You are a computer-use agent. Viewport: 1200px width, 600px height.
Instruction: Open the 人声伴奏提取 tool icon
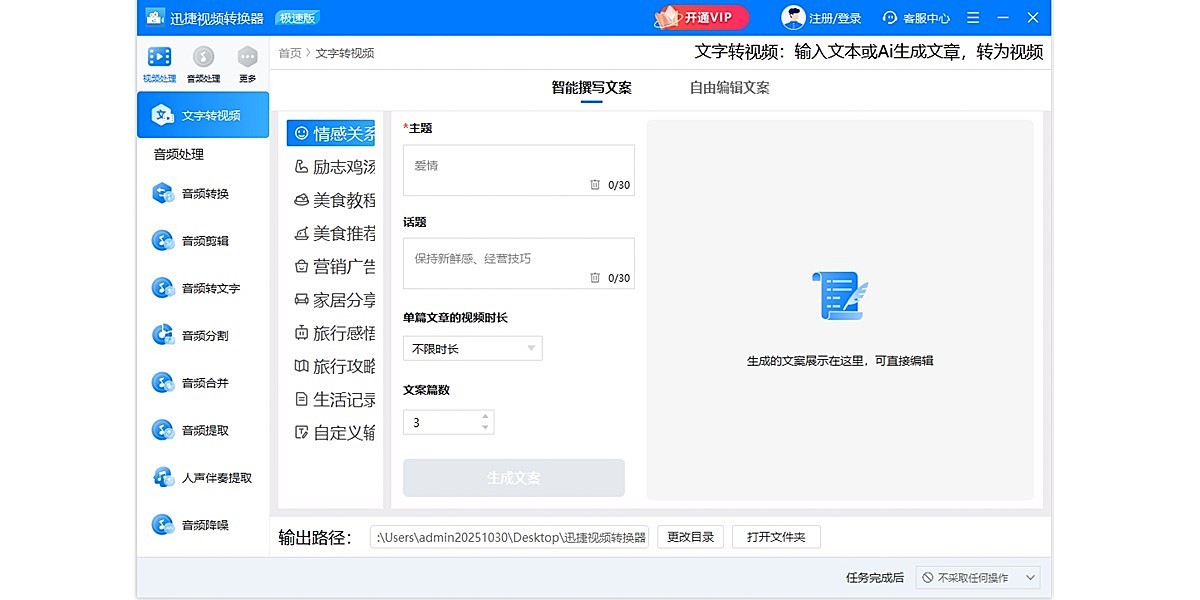[163, 478]
